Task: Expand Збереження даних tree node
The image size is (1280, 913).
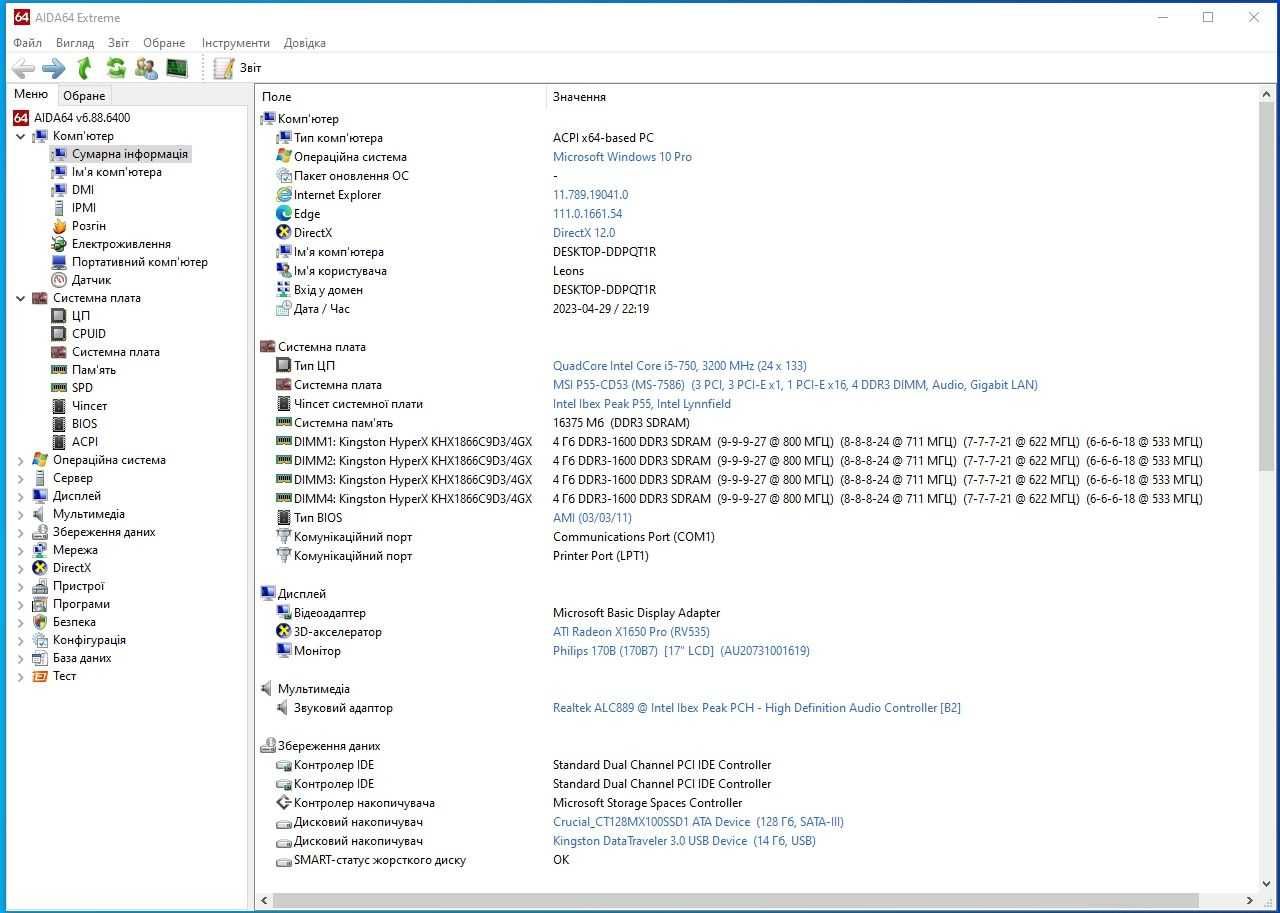Action: [21, 532]
